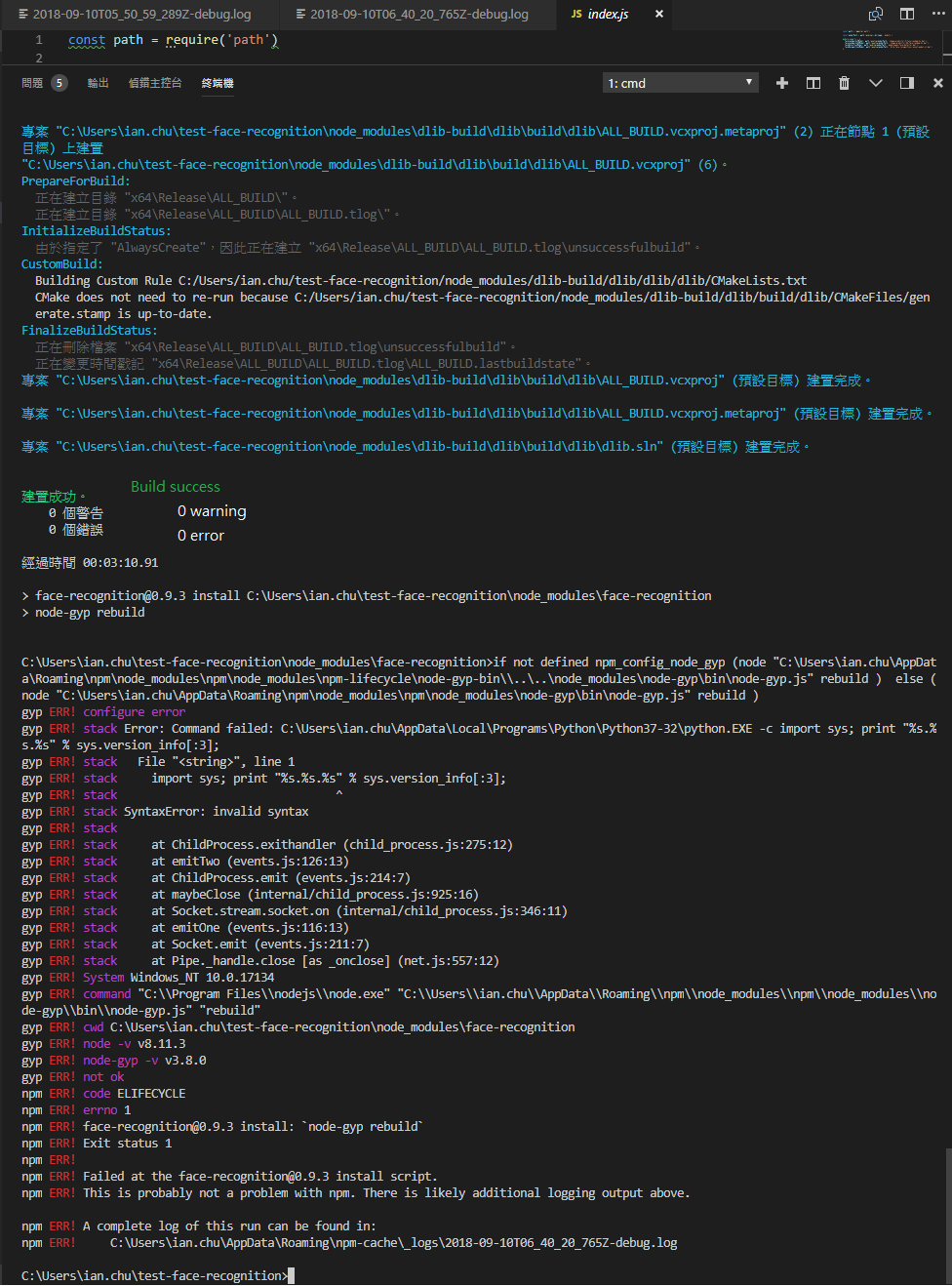The width and height of the screenshot is (952, 1286).
Task: Switch to the 問題 (Problems) panel tab
Action: click(x=32, y=83)
